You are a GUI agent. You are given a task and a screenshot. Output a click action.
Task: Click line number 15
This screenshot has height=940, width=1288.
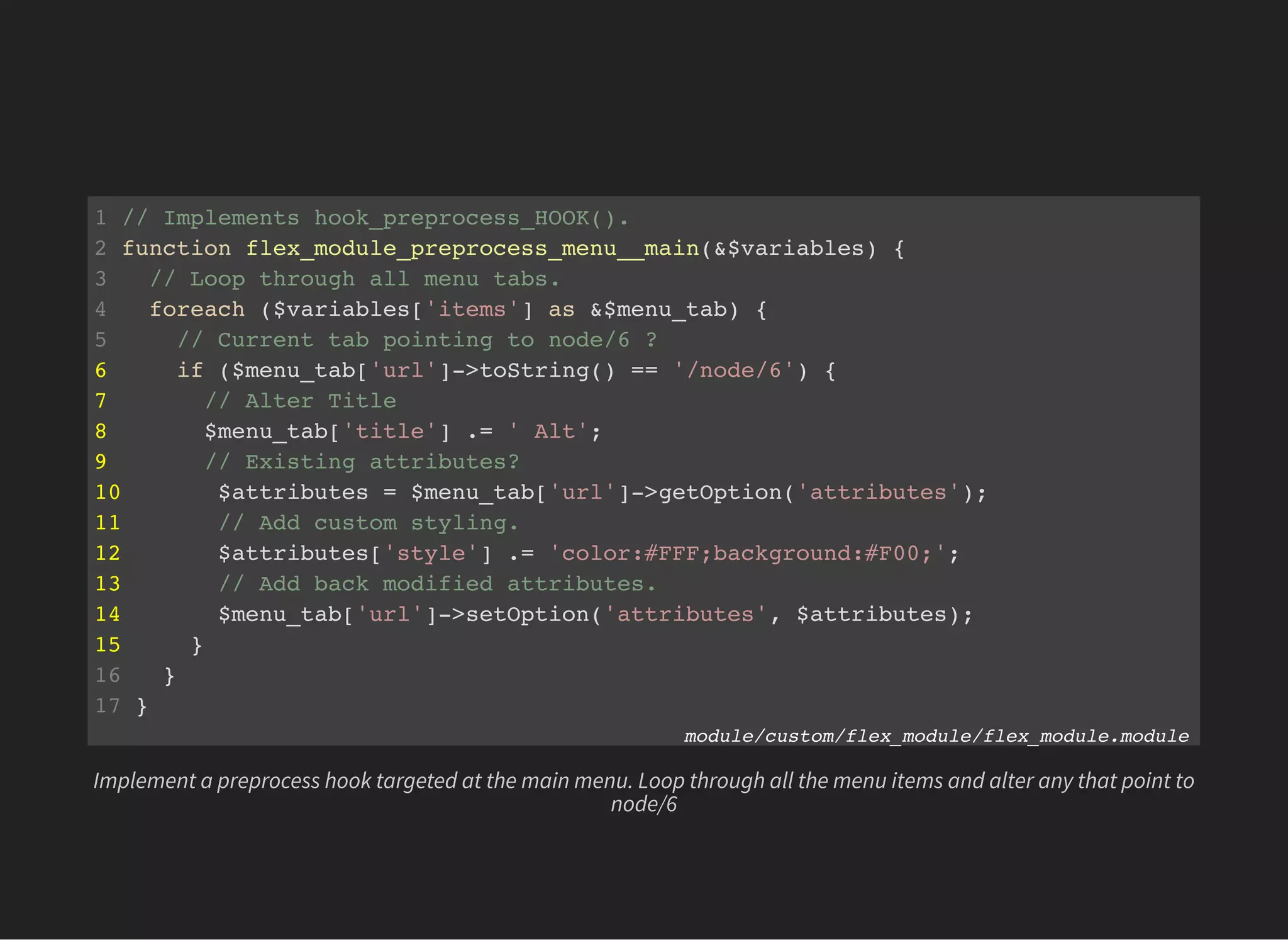tap(108, 644)
